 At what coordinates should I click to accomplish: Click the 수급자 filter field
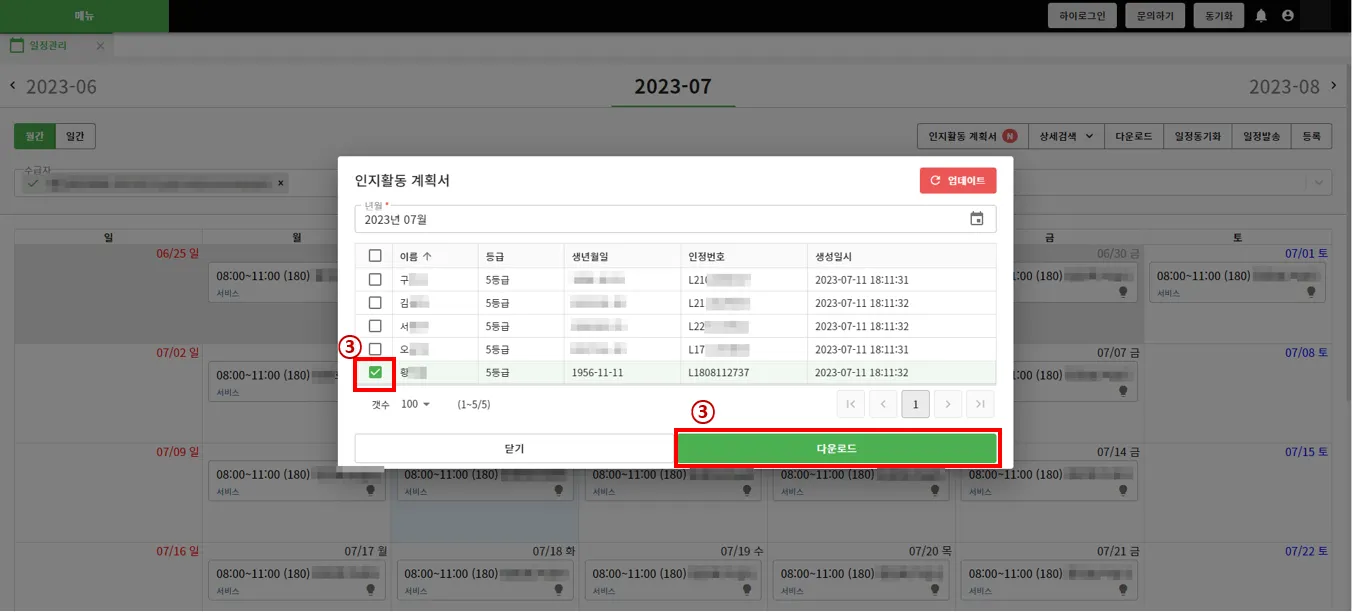pyautogui.click(x=675, y=183)
